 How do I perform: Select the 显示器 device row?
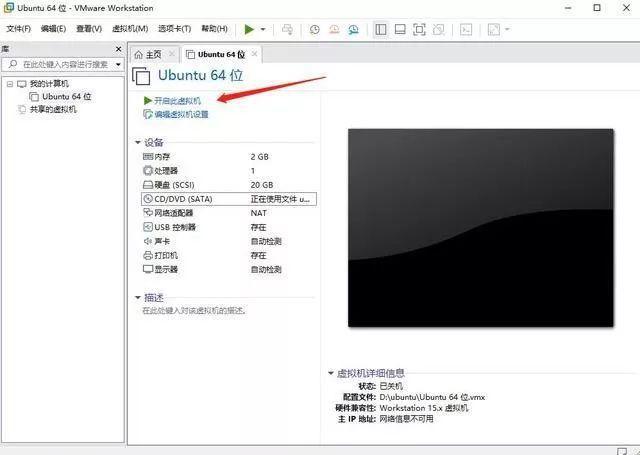[x=229, y=269]
